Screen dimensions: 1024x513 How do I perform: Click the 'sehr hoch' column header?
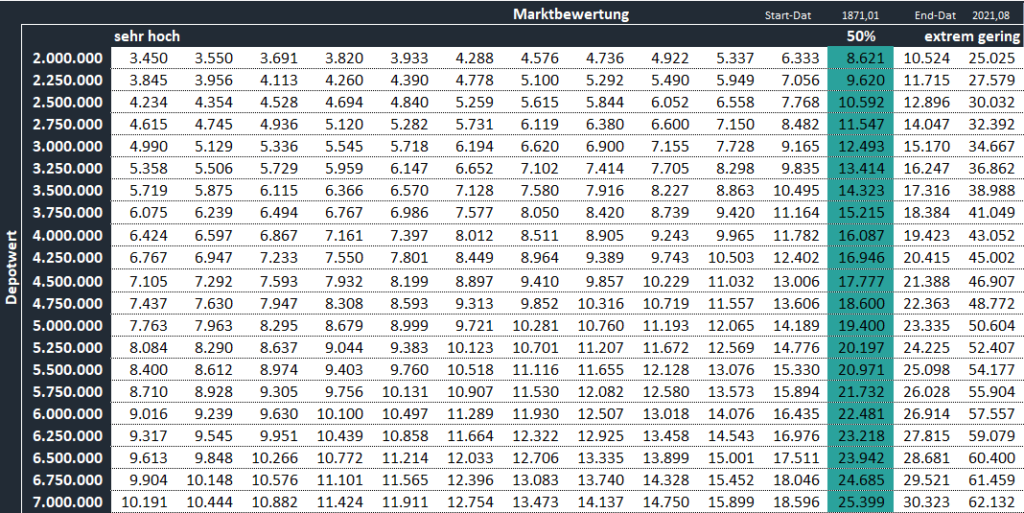pos(147,37)
